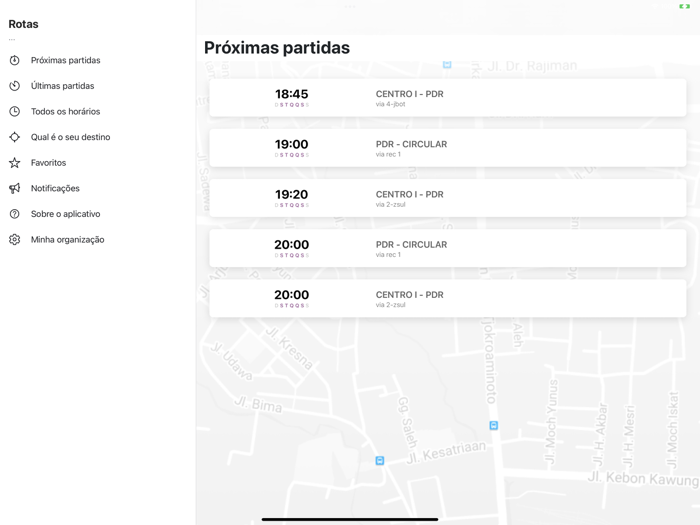Click the question mark icon beside Sobre o aplicativo
Screen dimensions: 700x525
coord(15,214)
